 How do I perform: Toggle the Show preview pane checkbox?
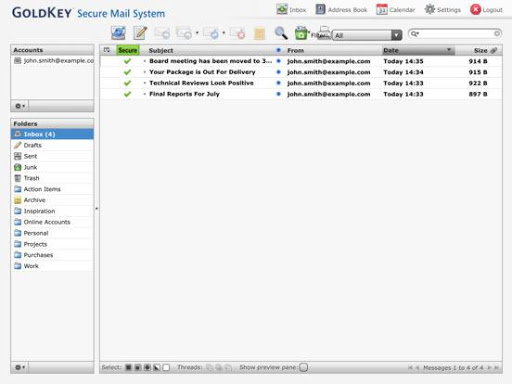(303, 367)
